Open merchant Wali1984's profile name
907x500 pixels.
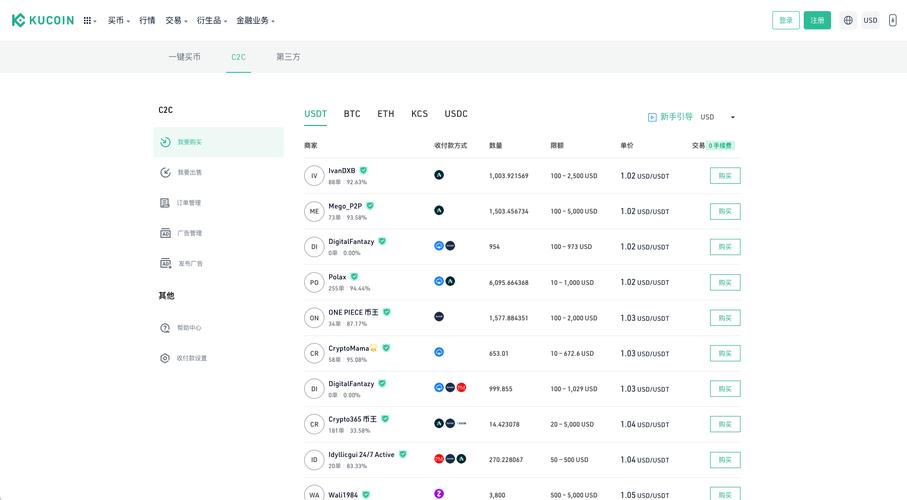pyautogui.click(x=343, y=495)
